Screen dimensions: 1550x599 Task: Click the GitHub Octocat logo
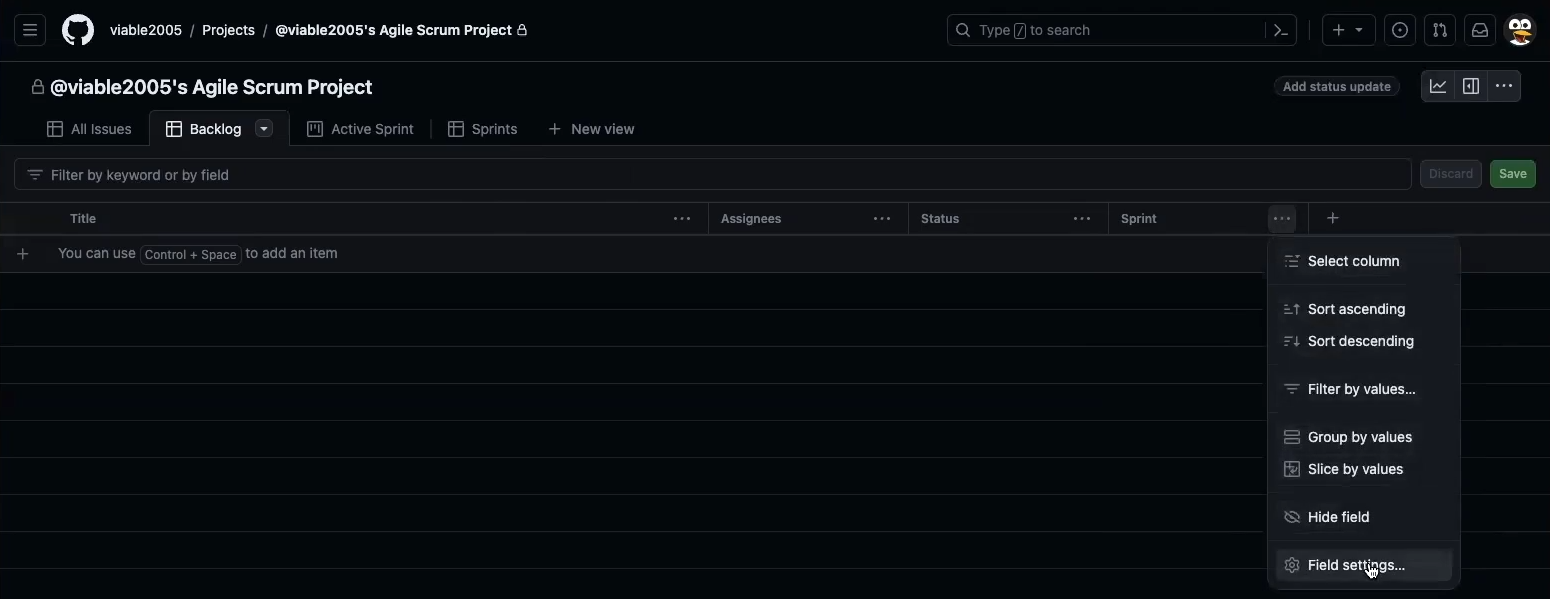78,30
